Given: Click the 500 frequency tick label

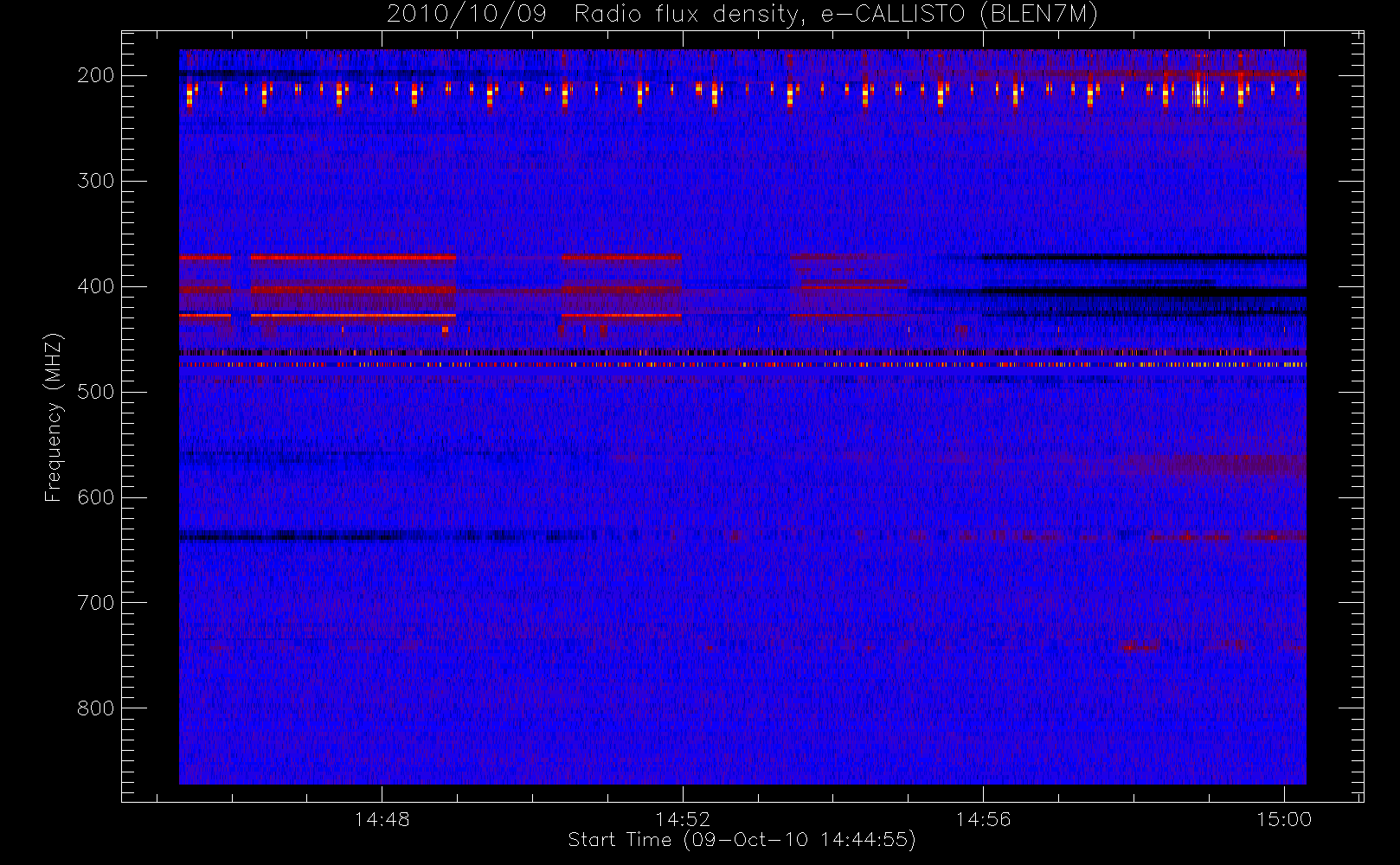Looking at the screenshot, I should (96, 392).
